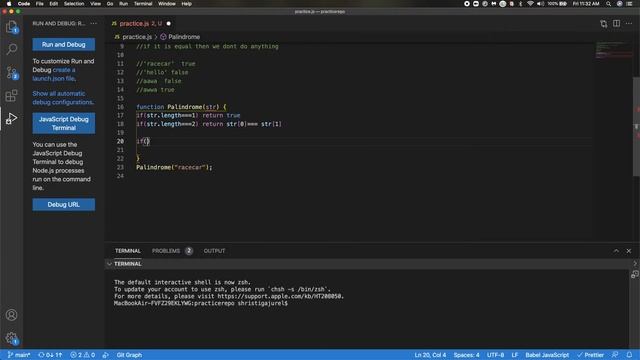Viewport: 640px width, 360px height.
Task: Maximize the terminal panel with the chevron
Action: point(616,251)
